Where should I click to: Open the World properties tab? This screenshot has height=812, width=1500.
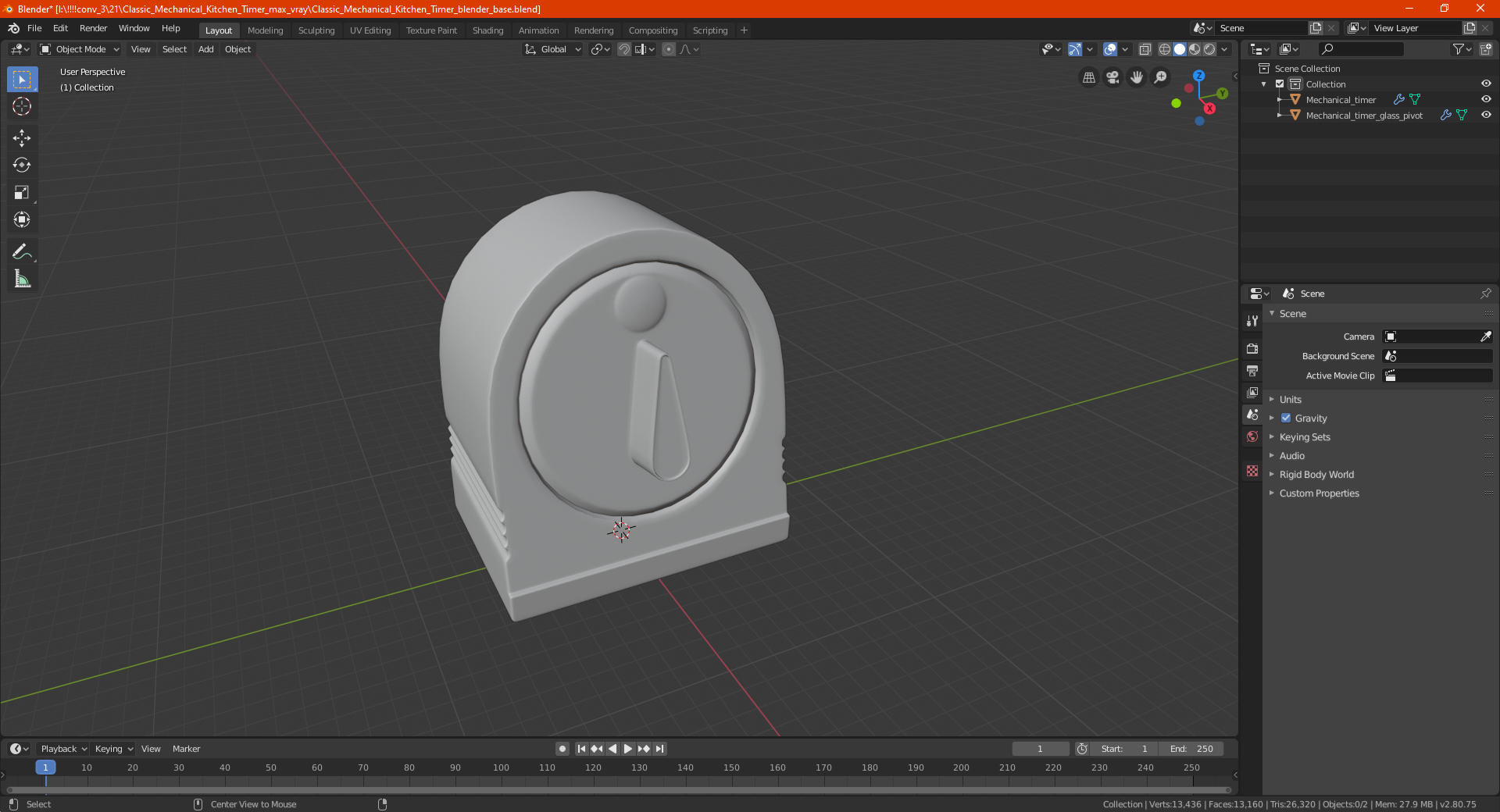(x=1252, y=436)
